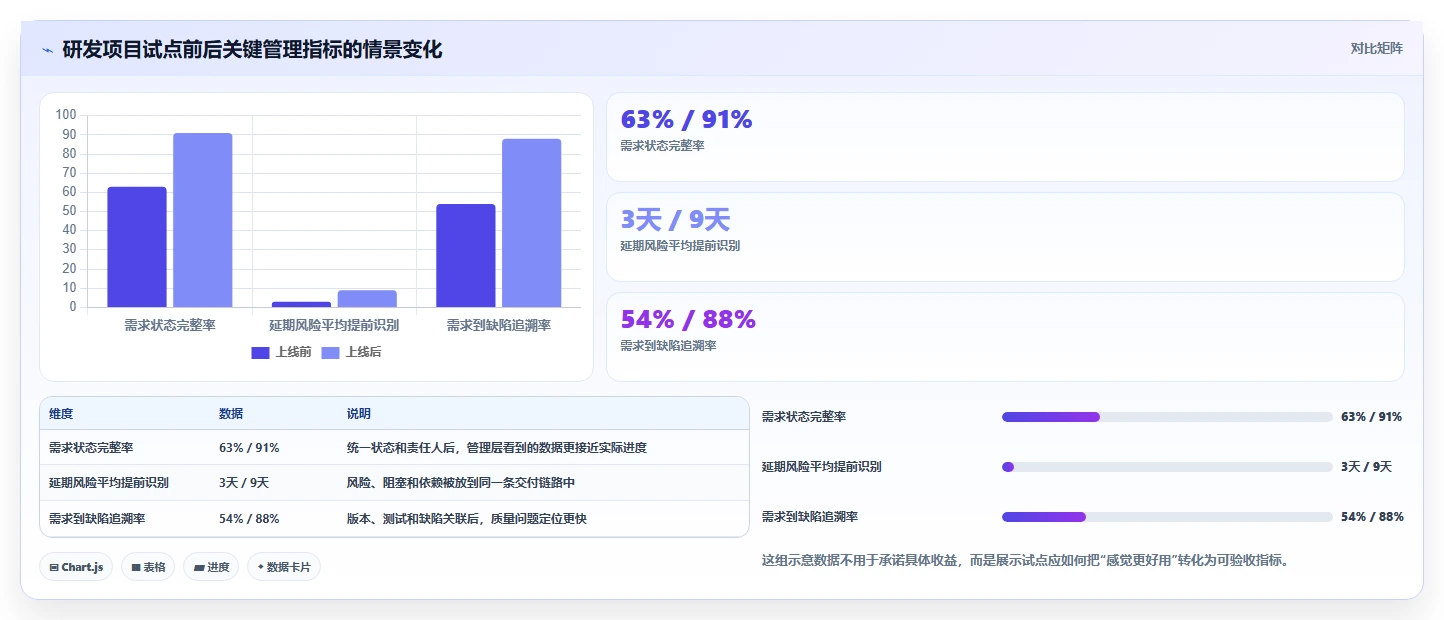Click the description starting 风险、阻塞和依赖
Viewport: 1444px width, 620px height.
click(x=461, y=483)
